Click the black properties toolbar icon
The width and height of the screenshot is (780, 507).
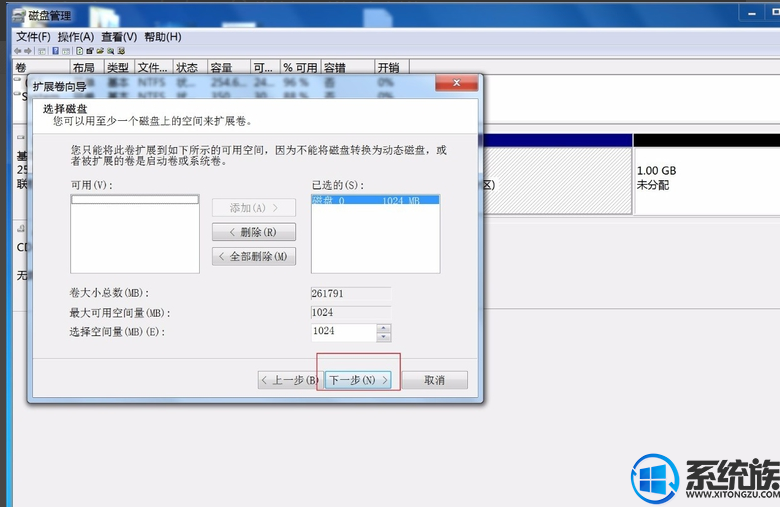tap(90, 51)
